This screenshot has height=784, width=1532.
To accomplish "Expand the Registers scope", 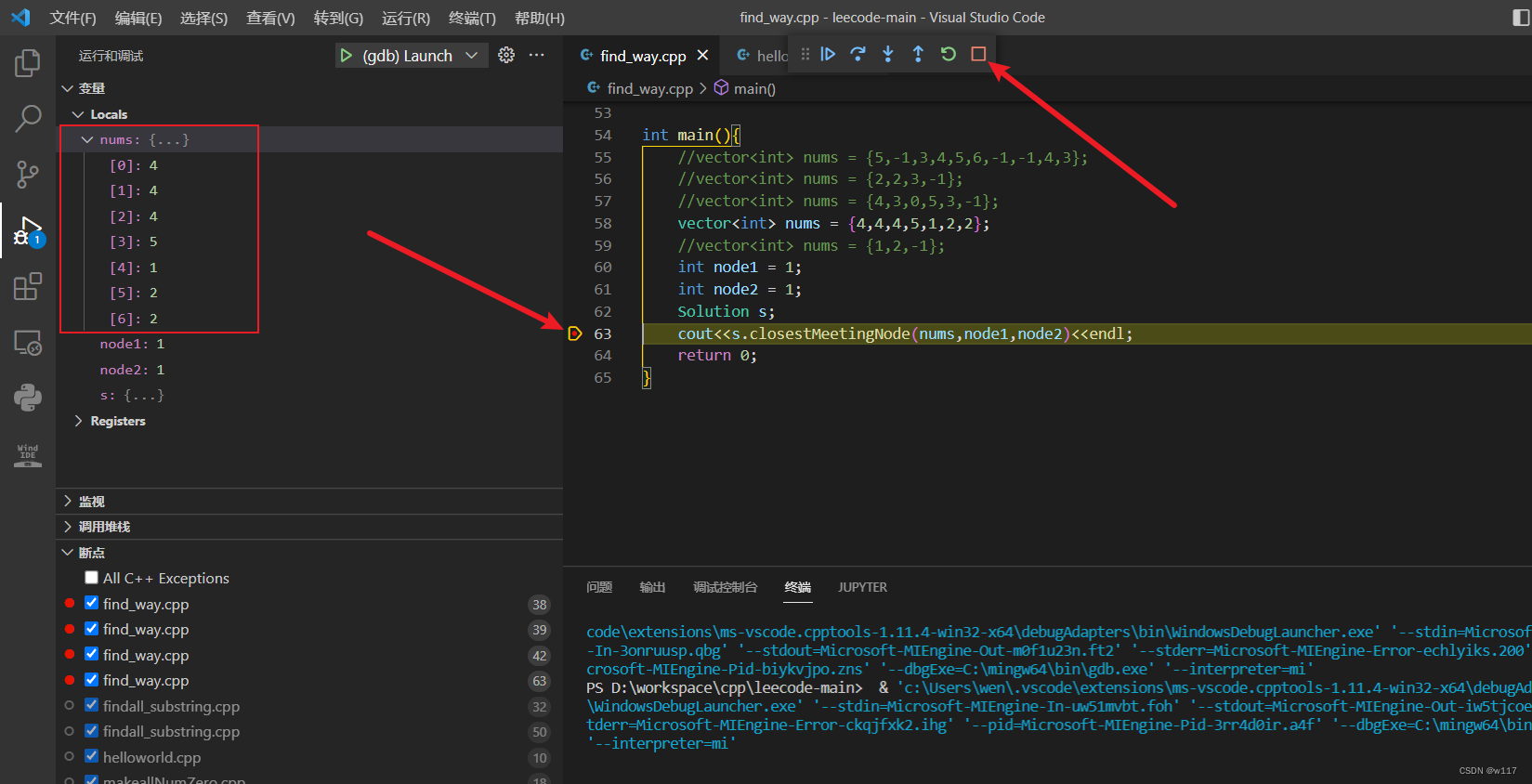I will tap(78, 421).
